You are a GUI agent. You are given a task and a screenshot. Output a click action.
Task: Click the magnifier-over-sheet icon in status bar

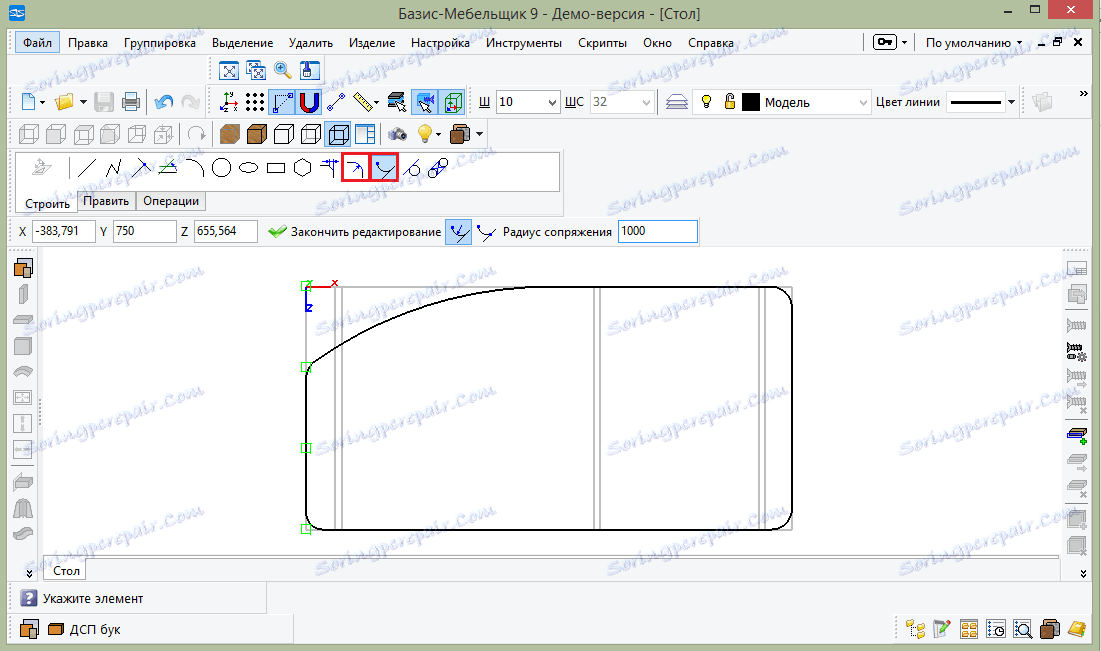[1022, 629]
